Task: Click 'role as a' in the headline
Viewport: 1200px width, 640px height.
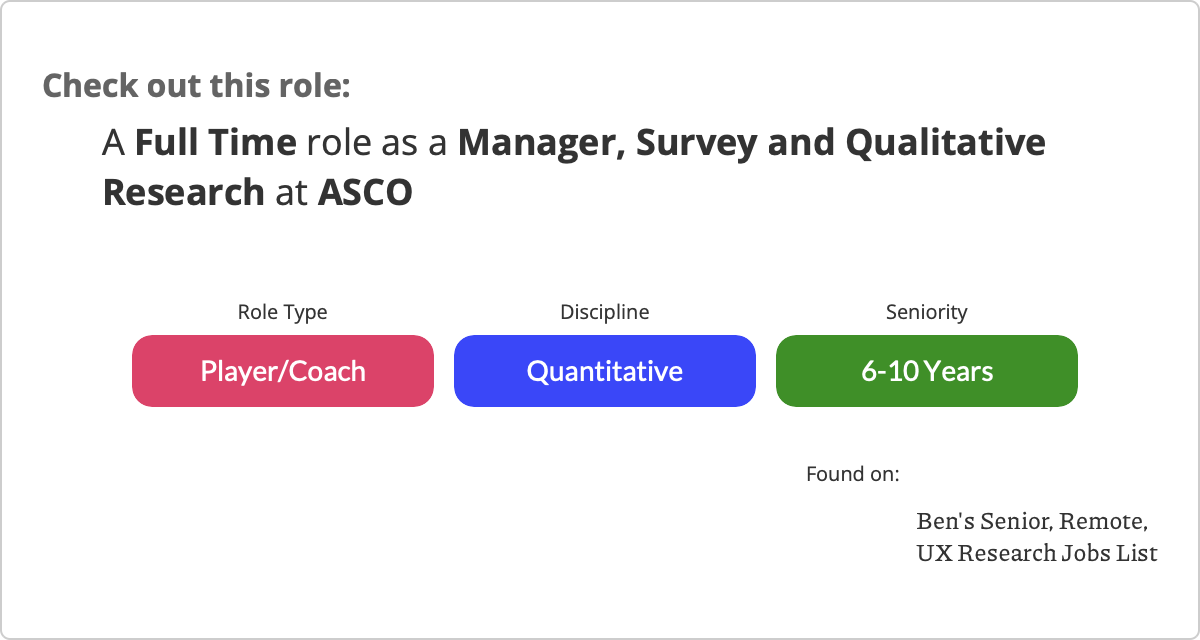Action: [377, 143]
